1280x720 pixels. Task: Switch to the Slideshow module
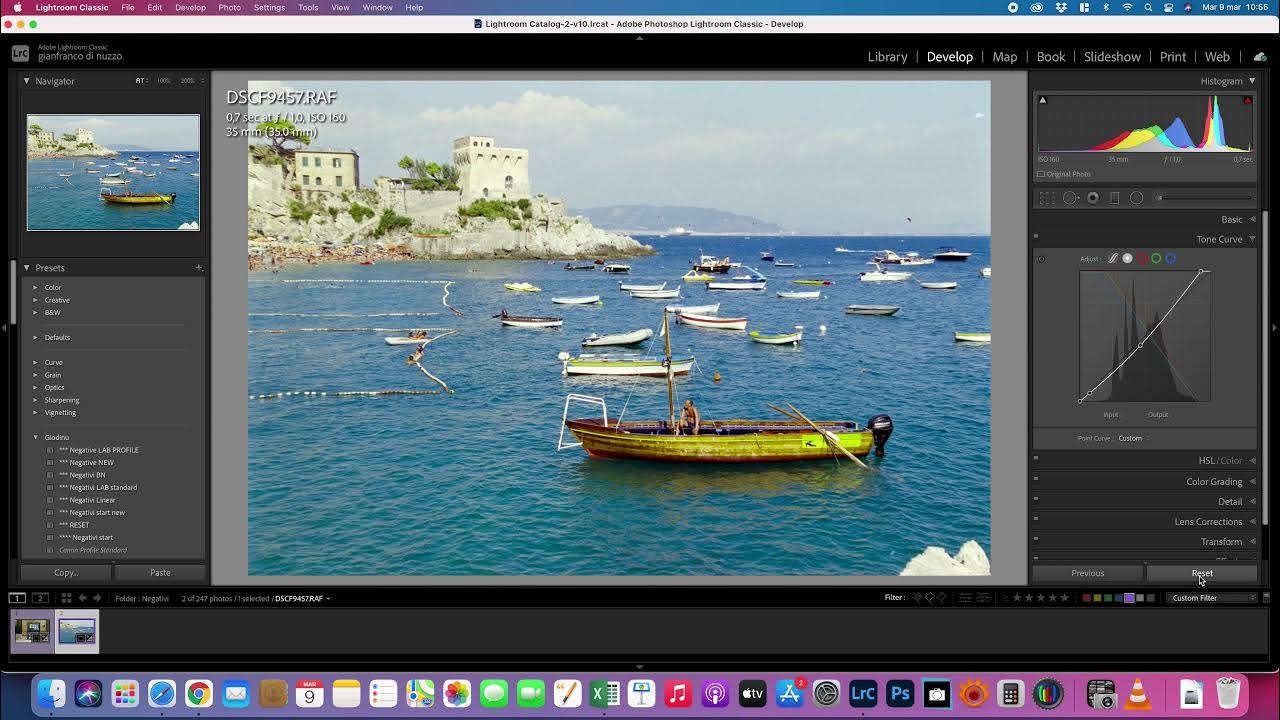tap(1112, 57)
